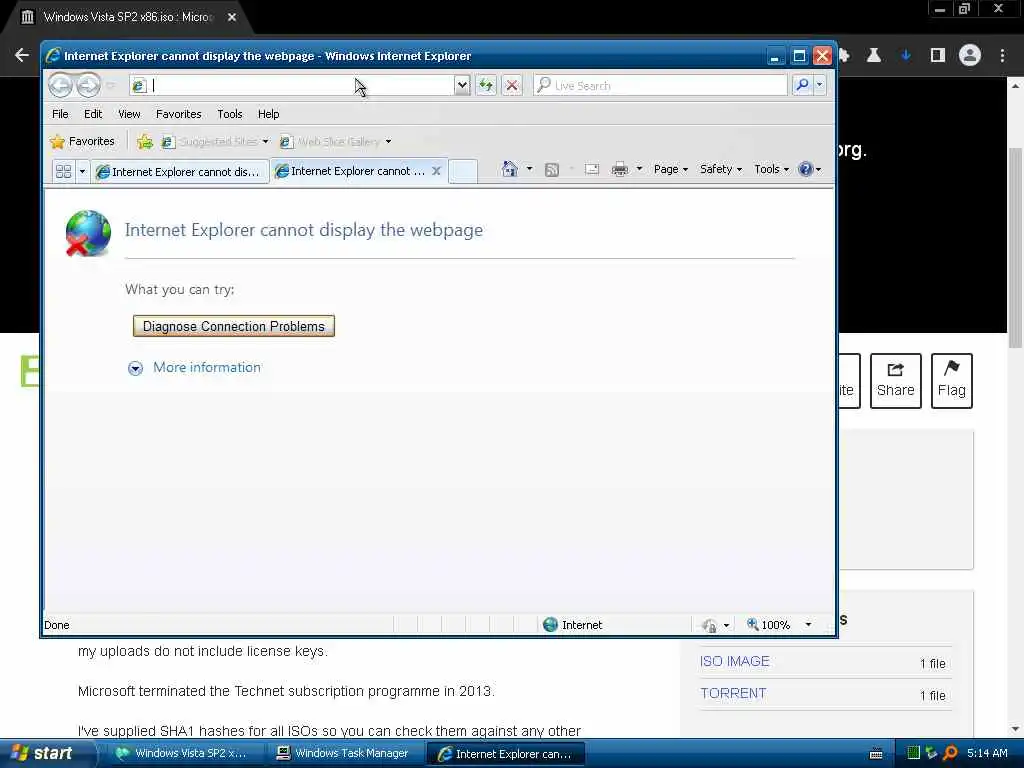
Task: Expand the Print options dropdown arrow
Action: [639, 169]
